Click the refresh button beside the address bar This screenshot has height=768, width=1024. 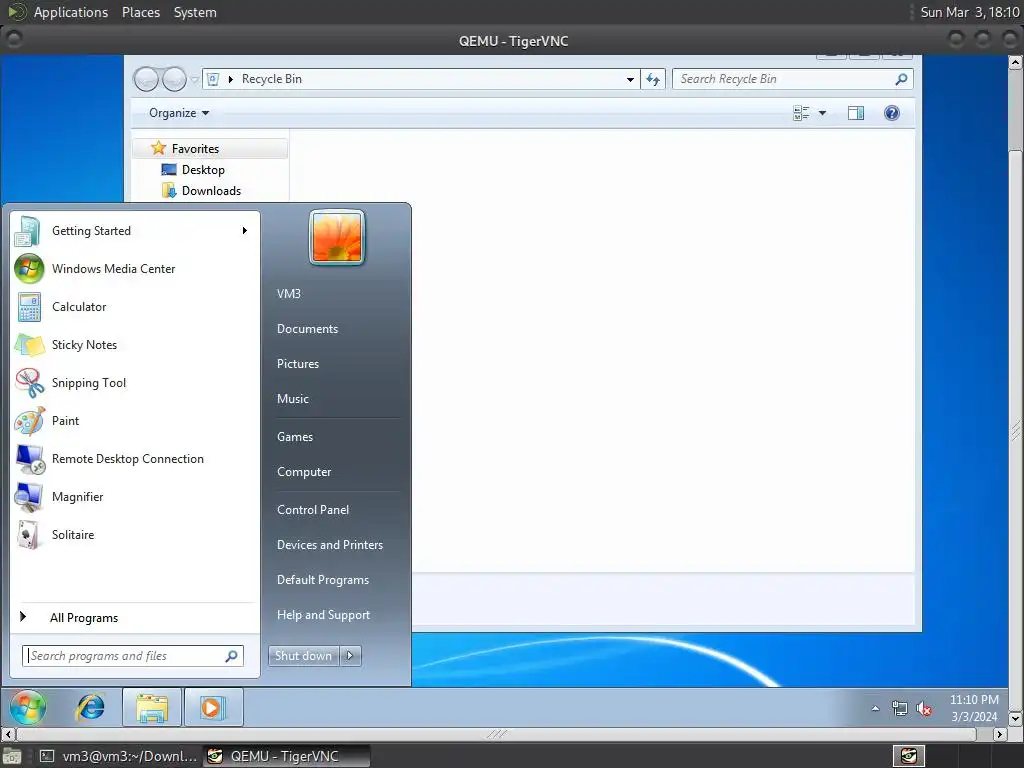[x=653, y=79]
